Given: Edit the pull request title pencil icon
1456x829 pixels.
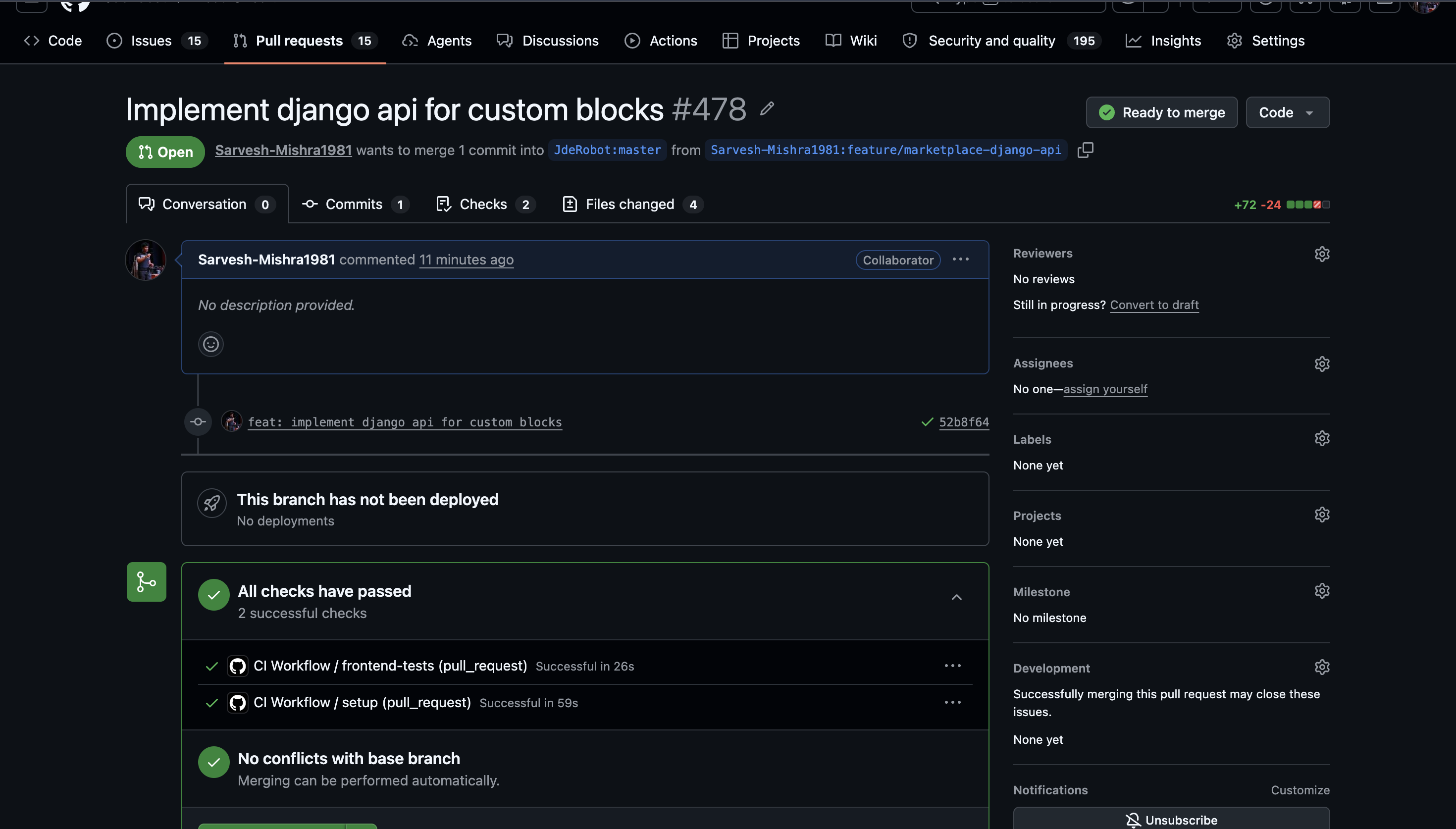Looking at the screenshot, I should 767,108.
